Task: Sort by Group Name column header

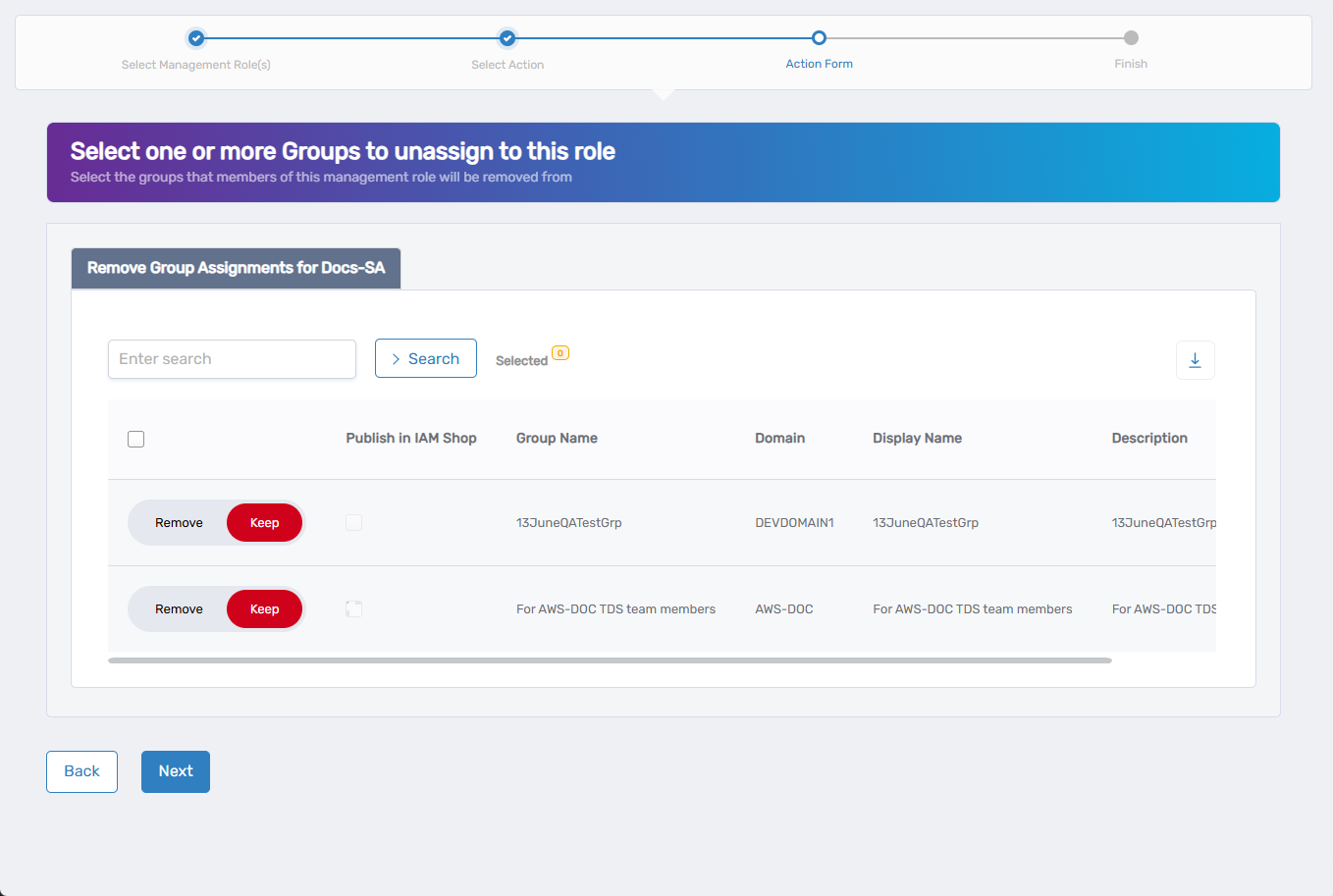Action: tap(557, 439)
